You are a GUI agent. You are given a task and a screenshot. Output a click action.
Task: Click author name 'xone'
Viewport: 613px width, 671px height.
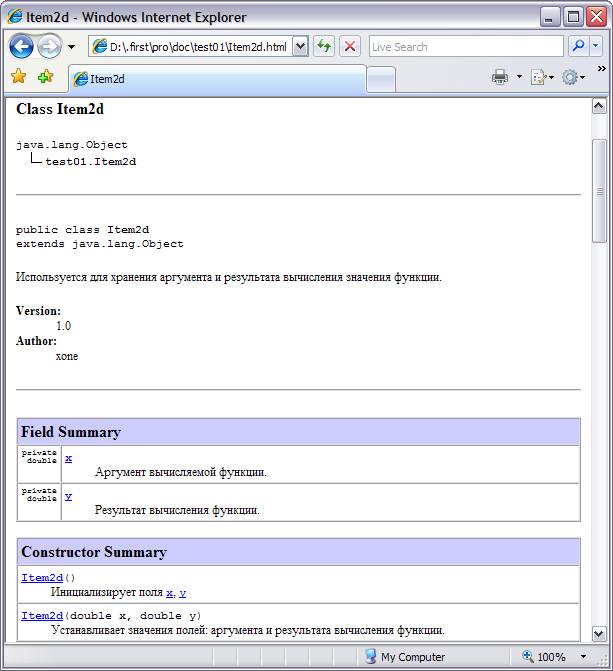pos(67,356)
